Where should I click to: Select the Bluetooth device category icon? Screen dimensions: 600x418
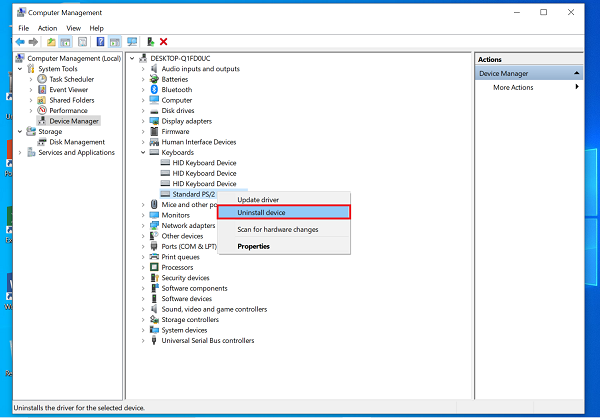click(x=155, y=90)
